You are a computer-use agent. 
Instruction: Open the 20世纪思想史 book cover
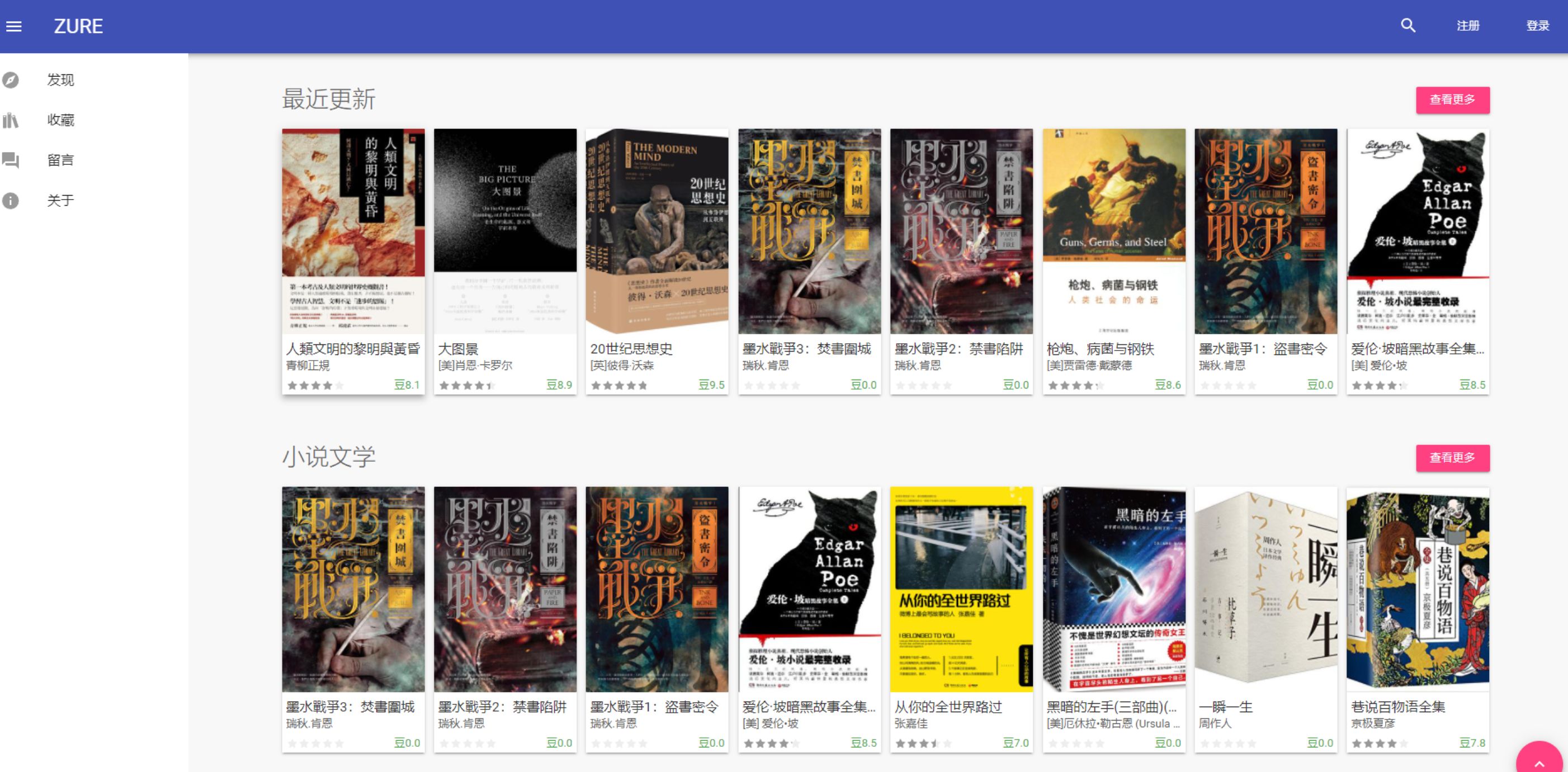click(657, 231)
